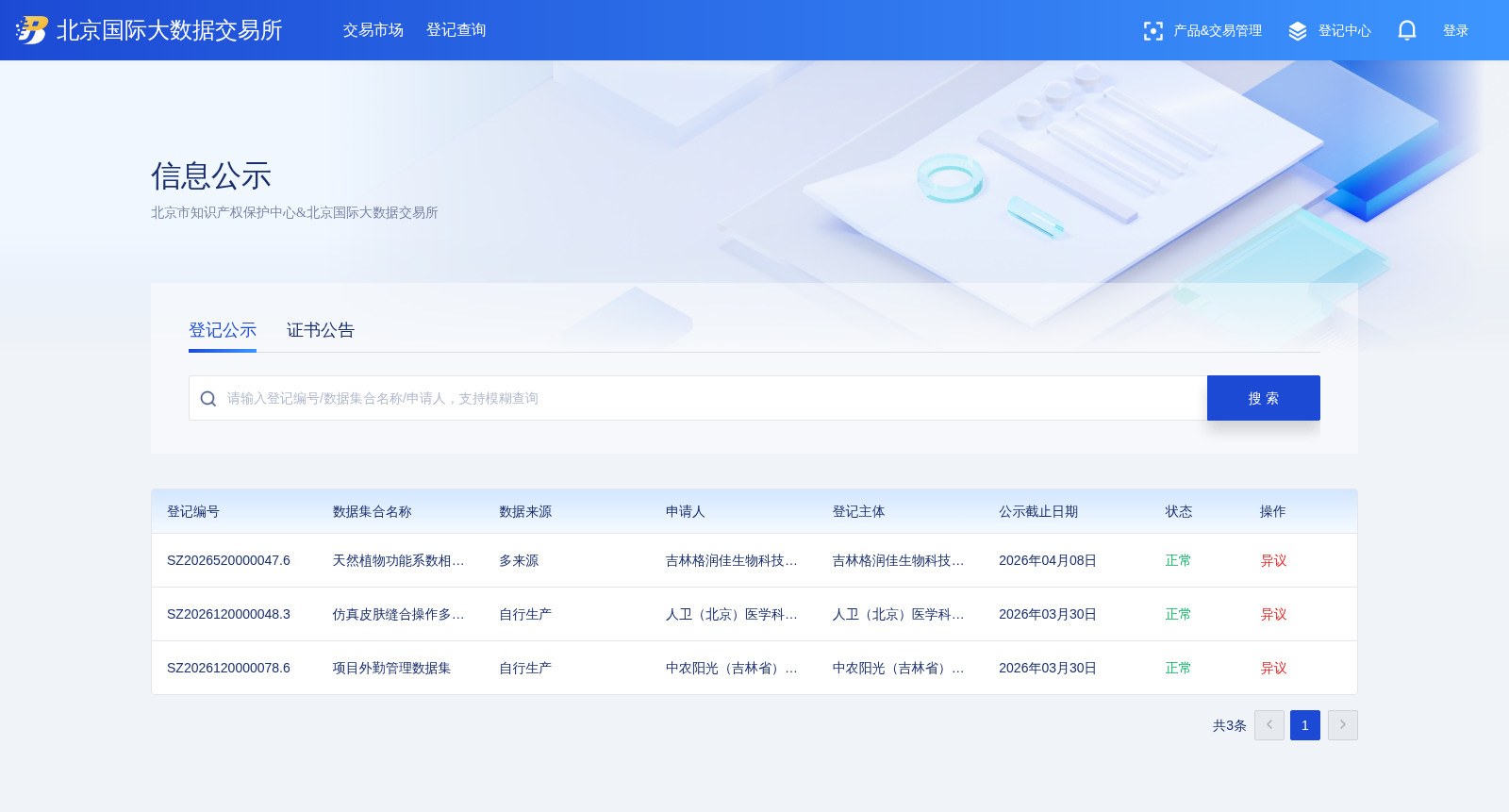Screen dimensions: 1509x812
Task: Click the 公示截止日期 column header
Action: point(1038,511)
